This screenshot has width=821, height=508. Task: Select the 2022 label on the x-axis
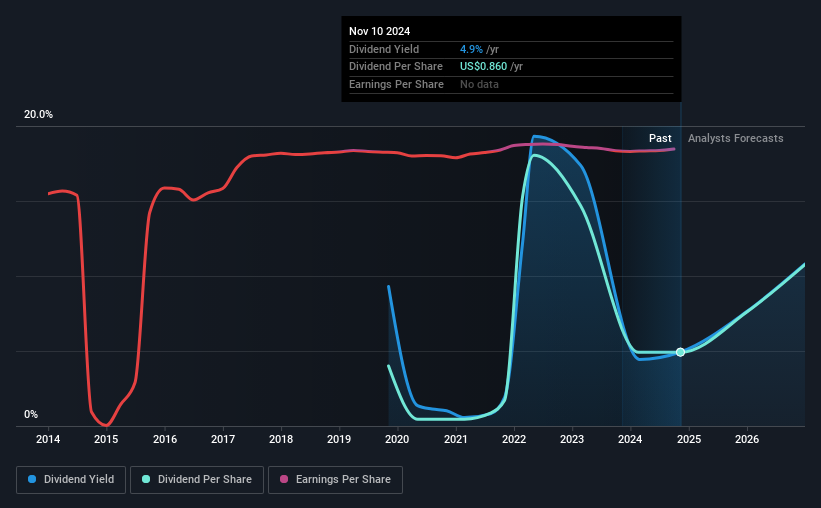pyautogui.click(x=514, y=439)
